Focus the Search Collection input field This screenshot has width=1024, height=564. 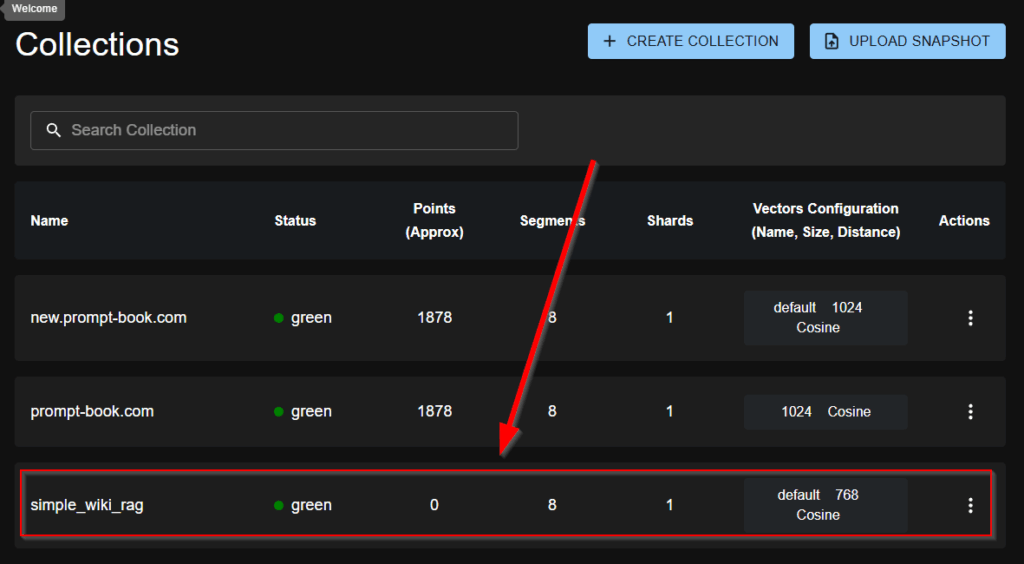(x=290, y=130)
